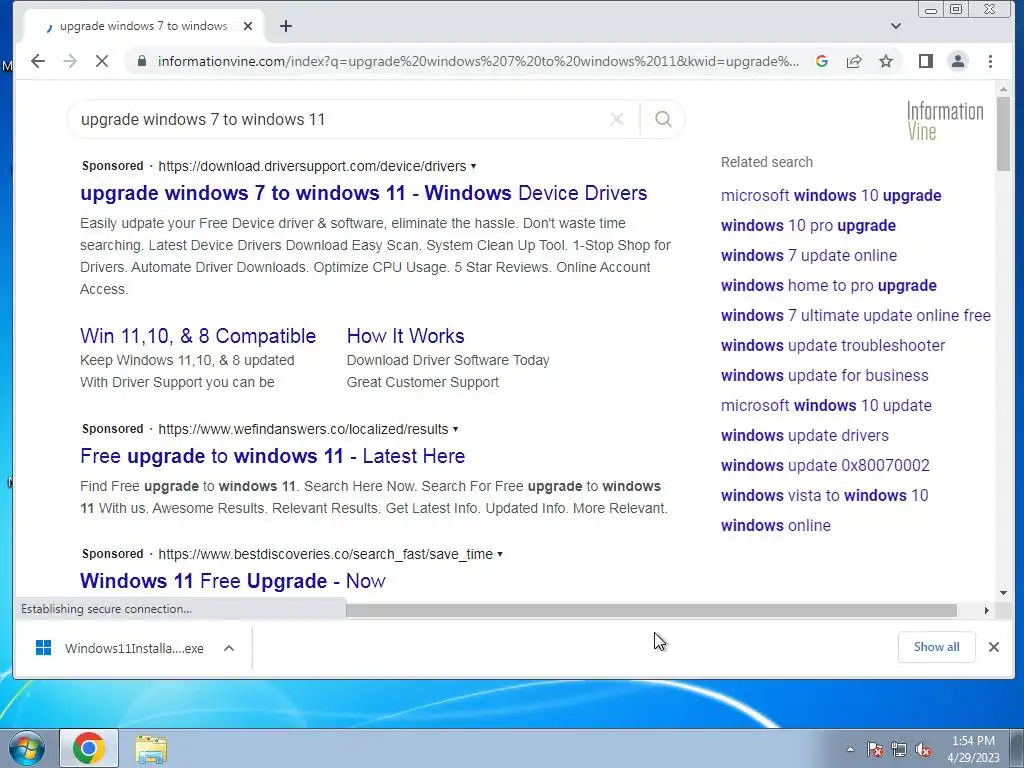1024x768 pixels.
Task: Clear the search box text
Action: [x=616, y=119]
